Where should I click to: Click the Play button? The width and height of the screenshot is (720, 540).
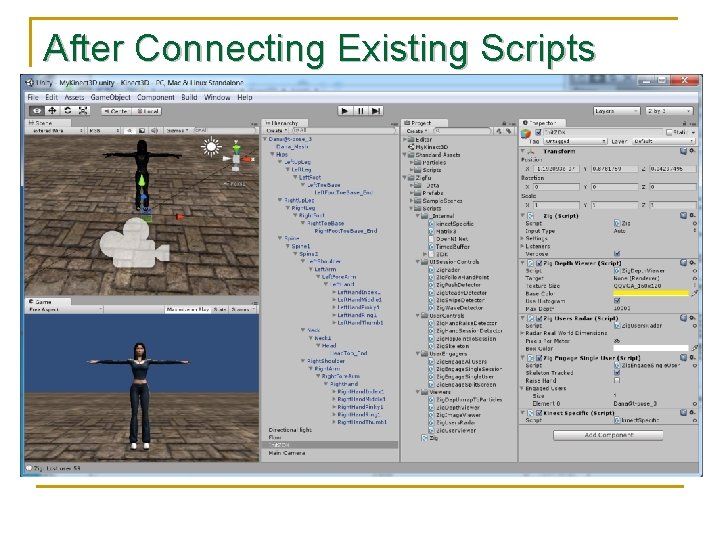(345, 111)
